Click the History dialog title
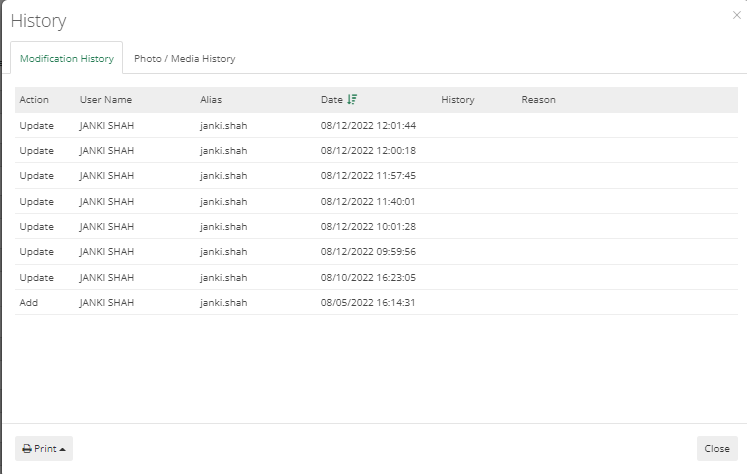This screenshot has height=474, width=747. 39,21
